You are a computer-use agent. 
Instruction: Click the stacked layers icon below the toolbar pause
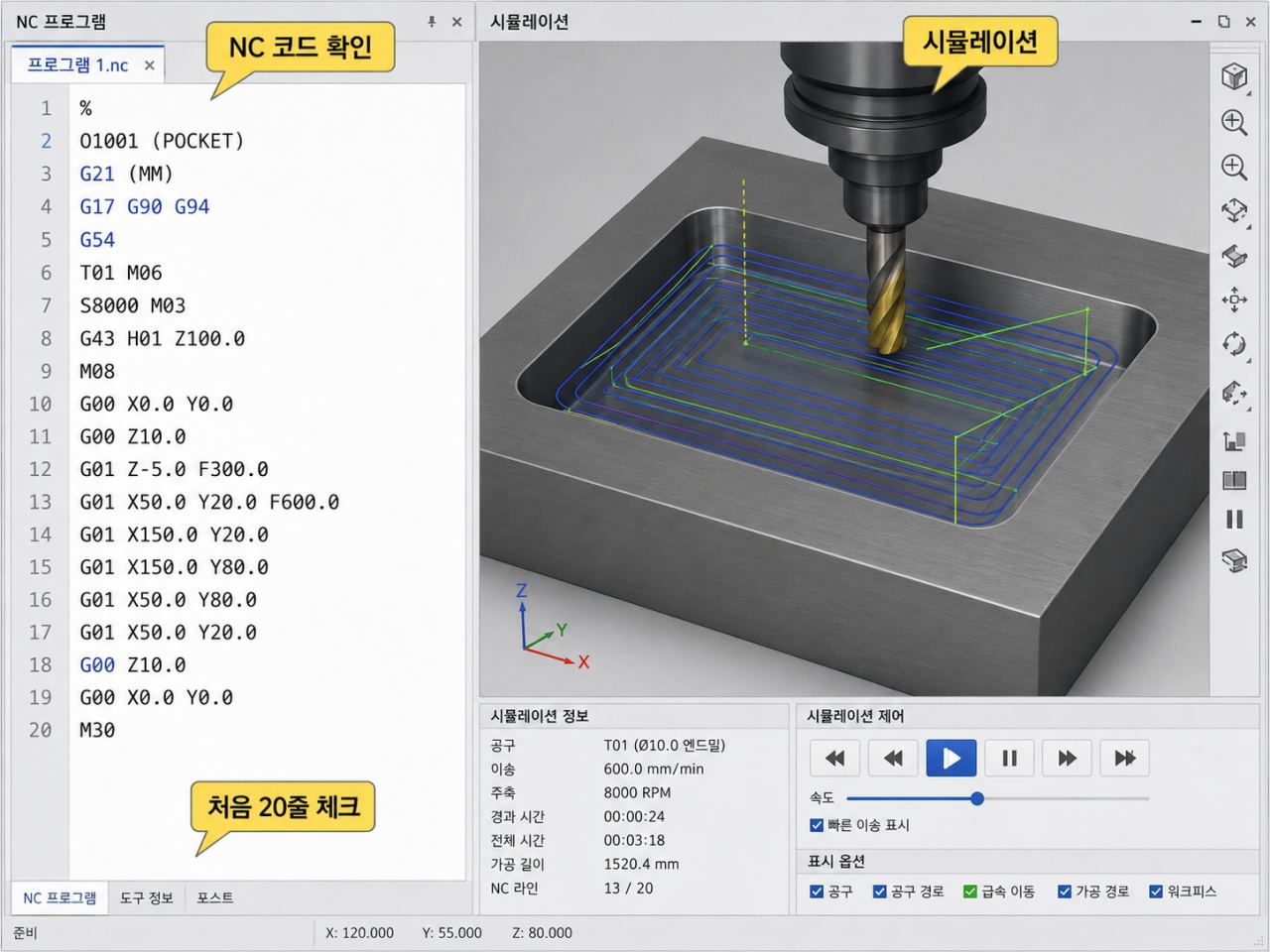(1233, 561)
